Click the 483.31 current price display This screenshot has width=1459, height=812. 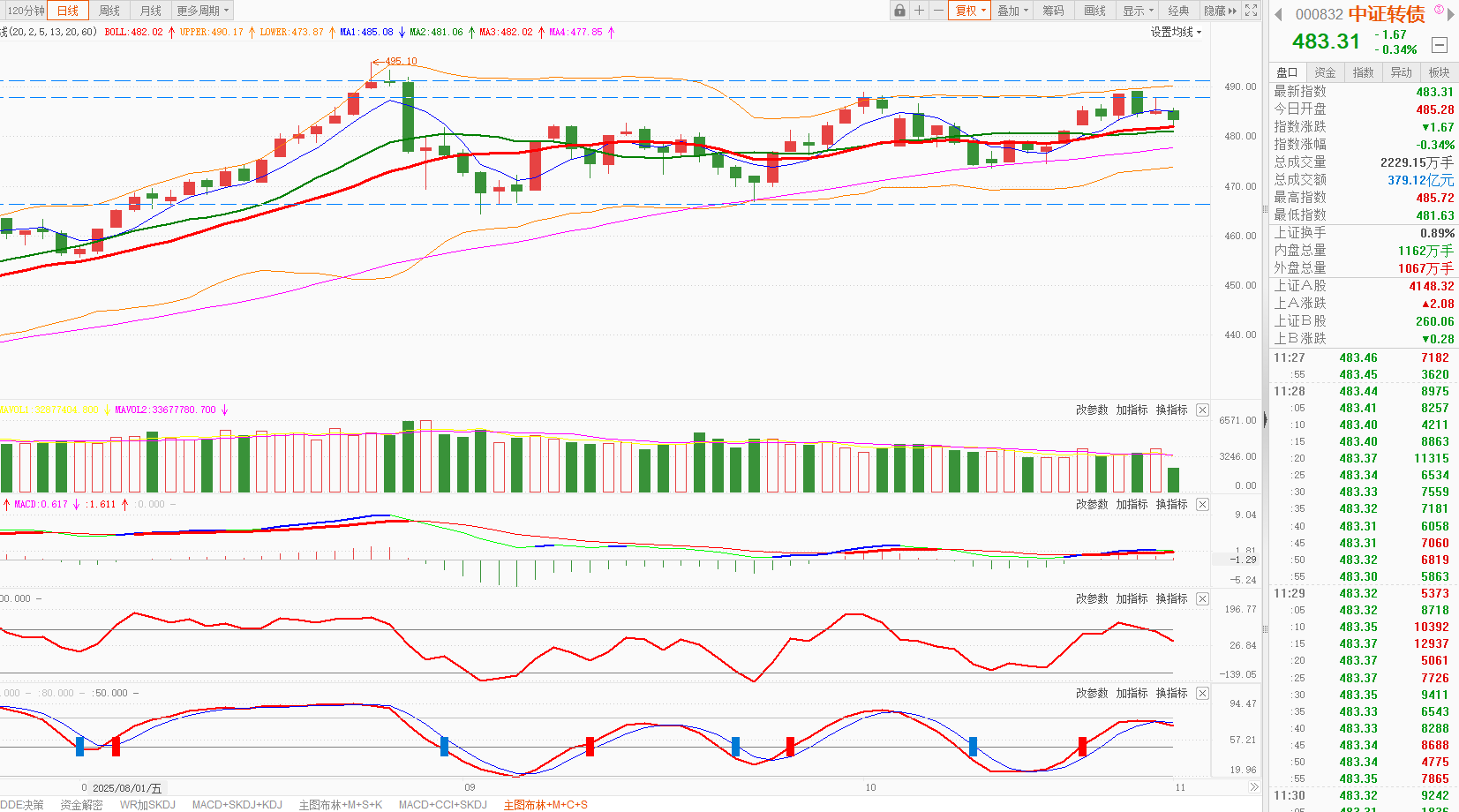click(x=1326, y=41)
